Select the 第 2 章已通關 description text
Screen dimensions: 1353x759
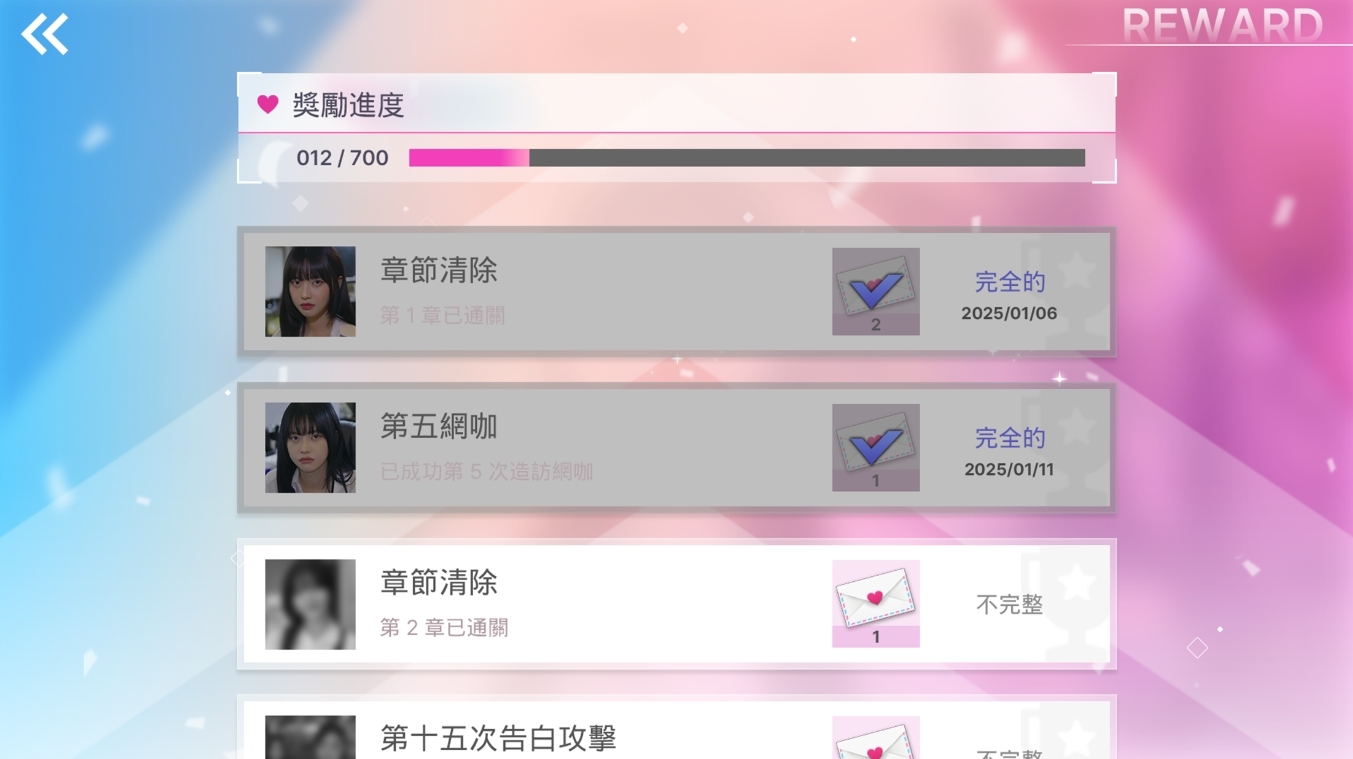pyautogui.click(x=444, y=628)
